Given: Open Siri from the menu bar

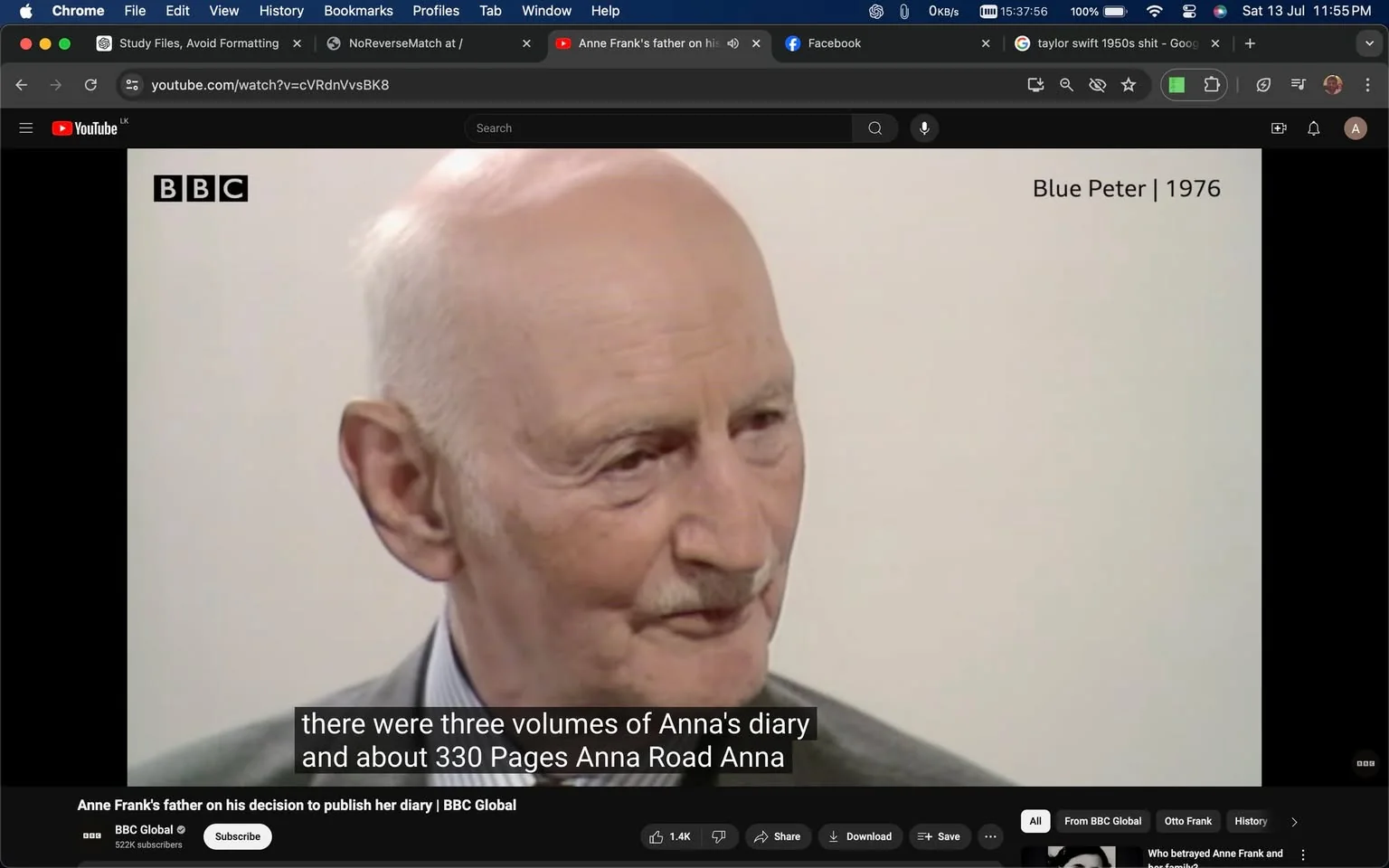Looking at the screenshot, I should [1220, 11].
